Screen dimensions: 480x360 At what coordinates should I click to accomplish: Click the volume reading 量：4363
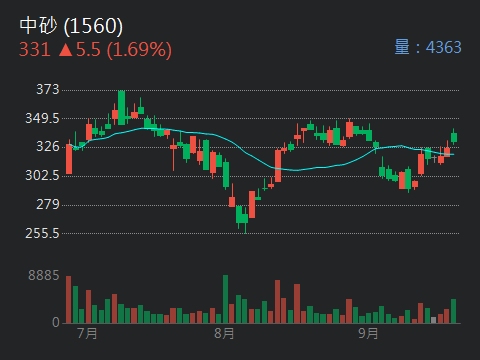(x=428, y=47)
